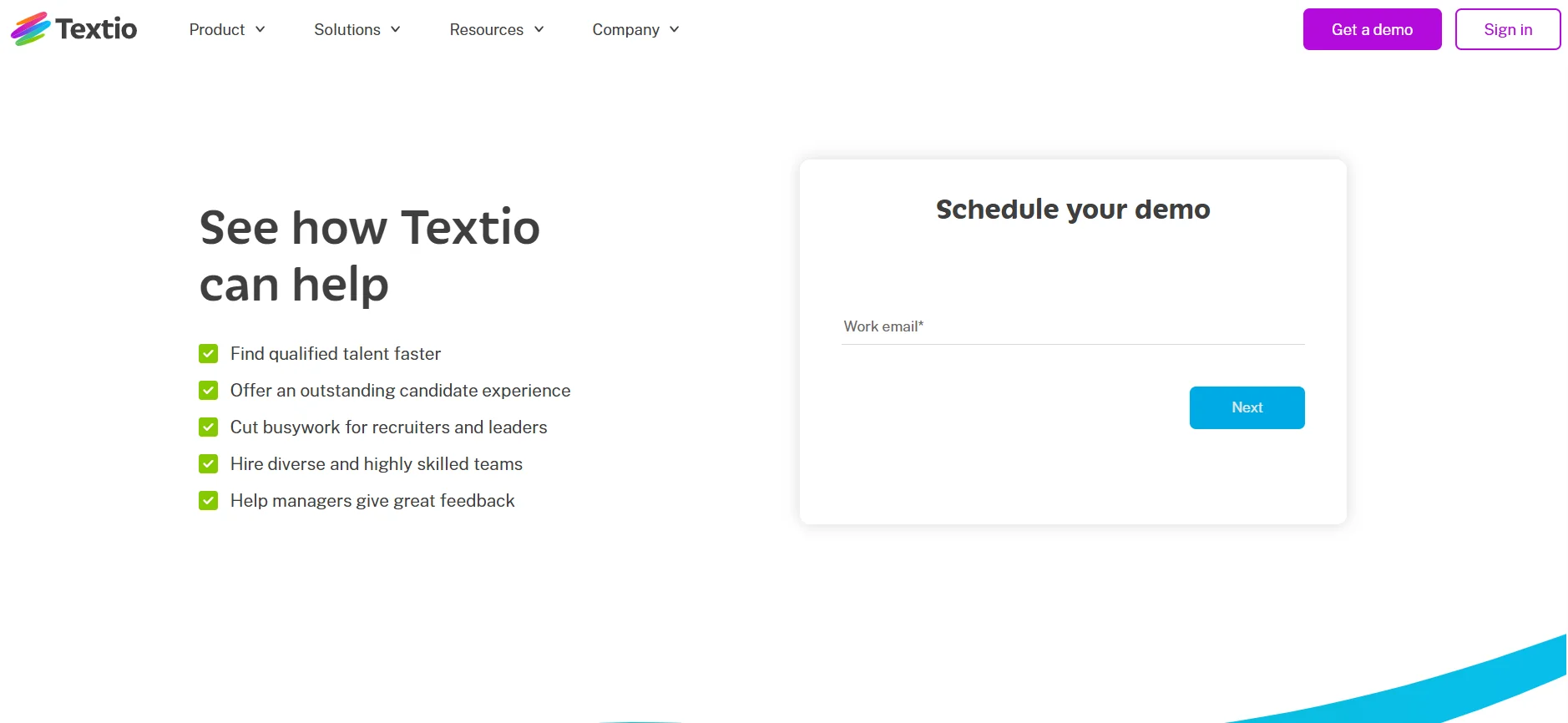
Task: Click the Textio logo
Action: point(73,29)
